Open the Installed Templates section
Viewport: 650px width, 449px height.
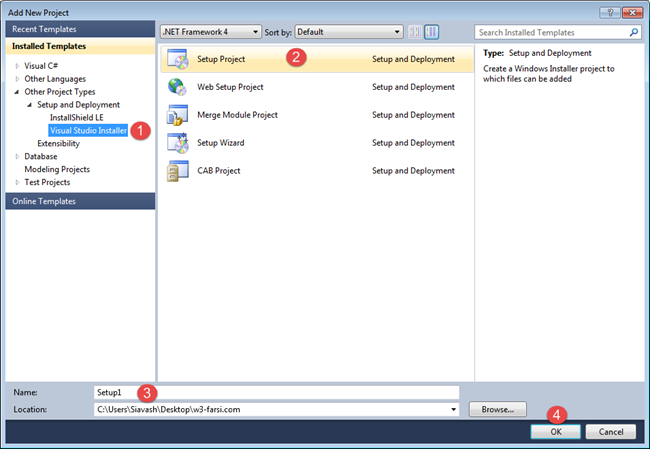pyautogui.click(x=80, y=46)
